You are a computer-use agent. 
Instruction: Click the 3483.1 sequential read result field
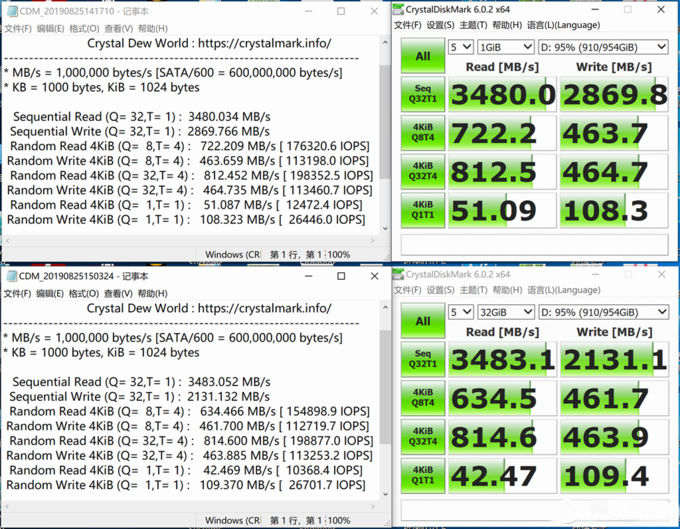(x=502, y=359)
